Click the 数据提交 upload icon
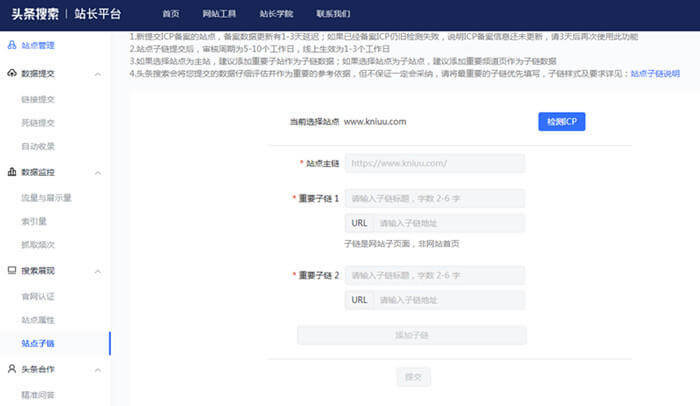 point(11,74)
